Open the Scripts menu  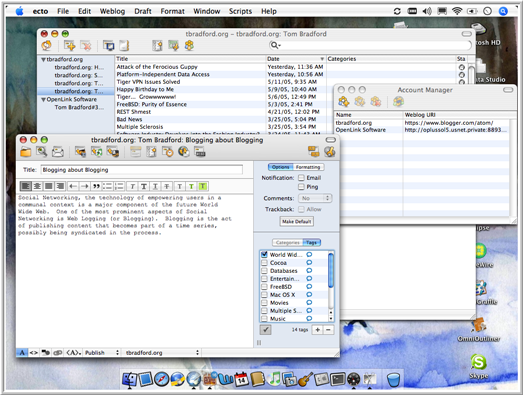coord(240,11)
